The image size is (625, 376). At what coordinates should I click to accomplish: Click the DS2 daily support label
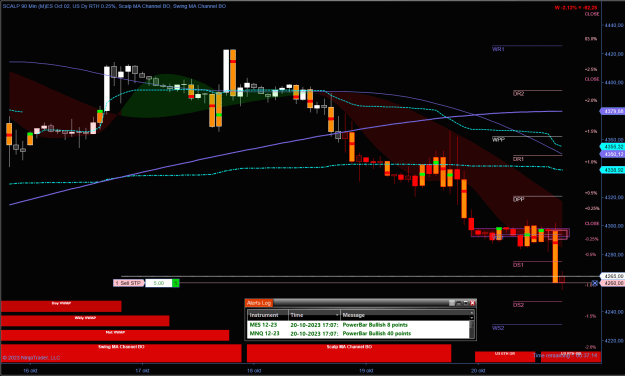coord(518,305)
